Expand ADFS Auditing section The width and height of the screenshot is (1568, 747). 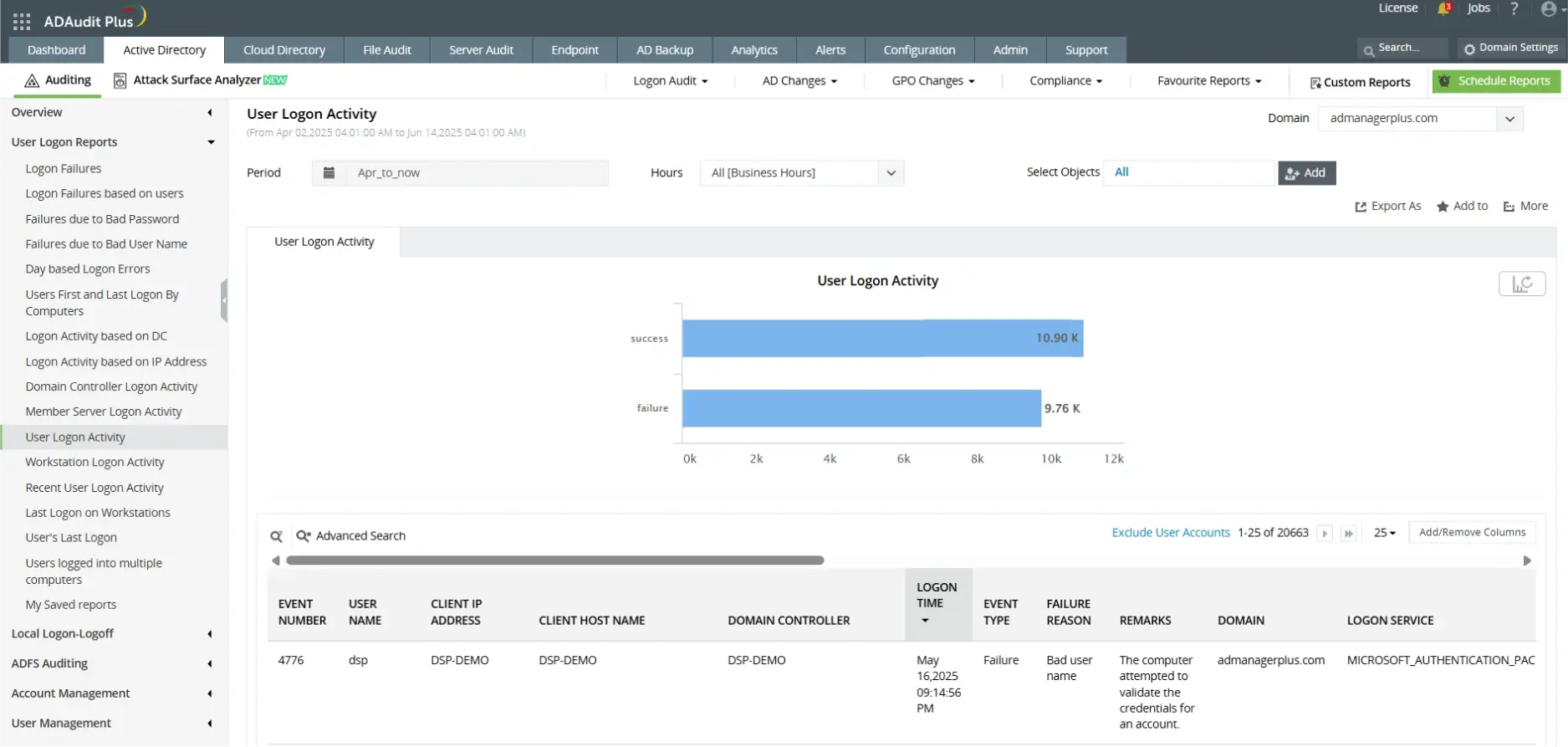pyautogui.click(x=210, y=664)
